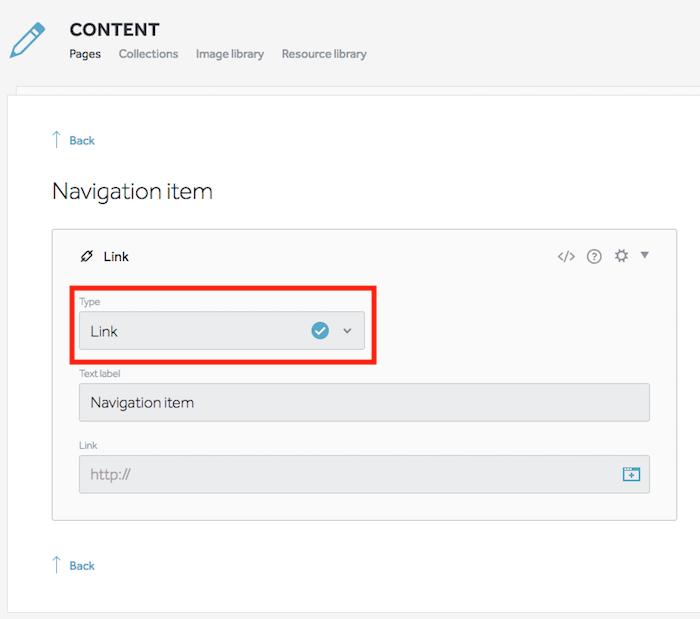Click the link chain icon beside Link title
700x619 pixels.
tap(87, 256)
